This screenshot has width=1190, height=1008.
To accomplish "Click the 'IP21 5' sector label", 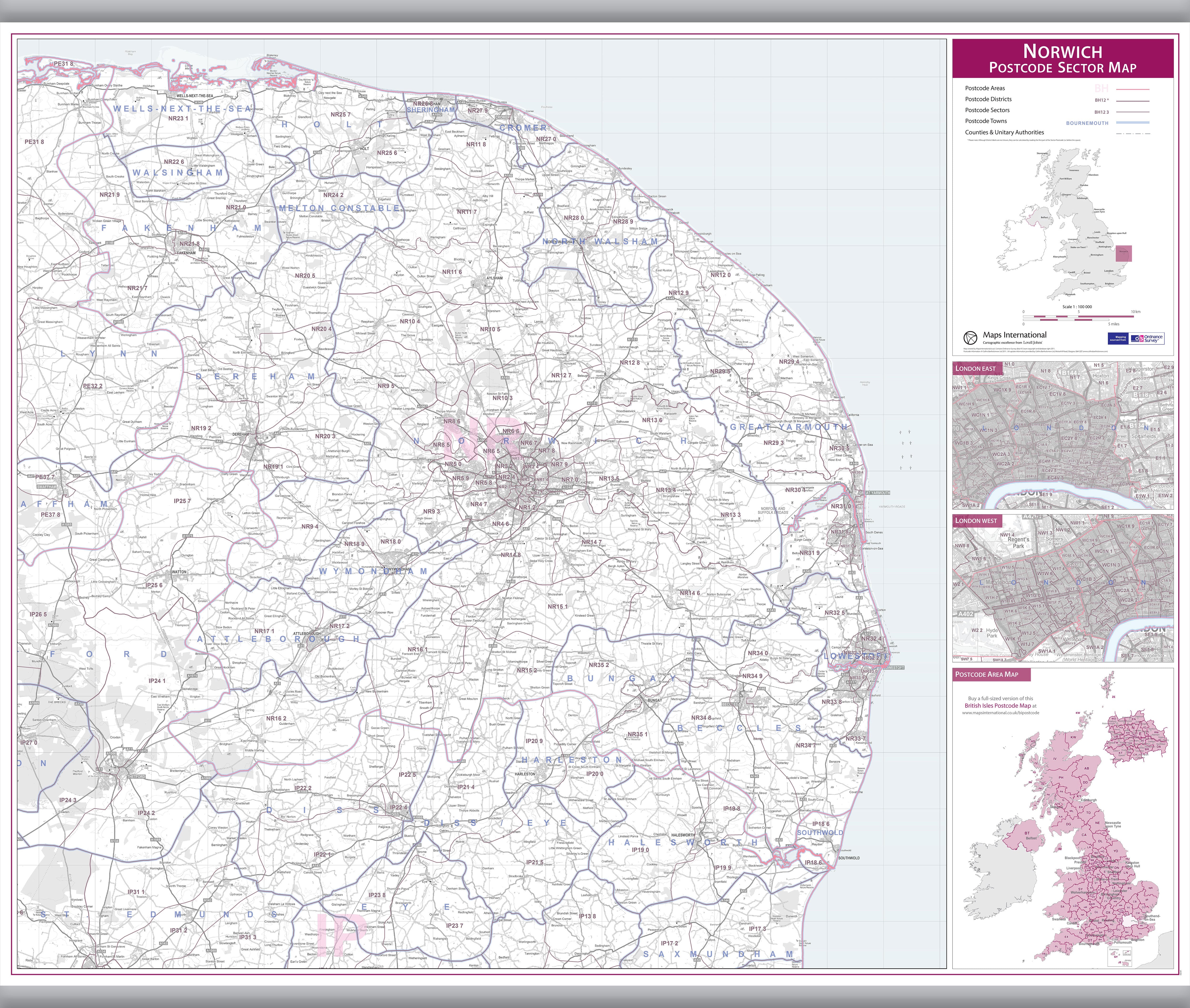I will (535, 862).
